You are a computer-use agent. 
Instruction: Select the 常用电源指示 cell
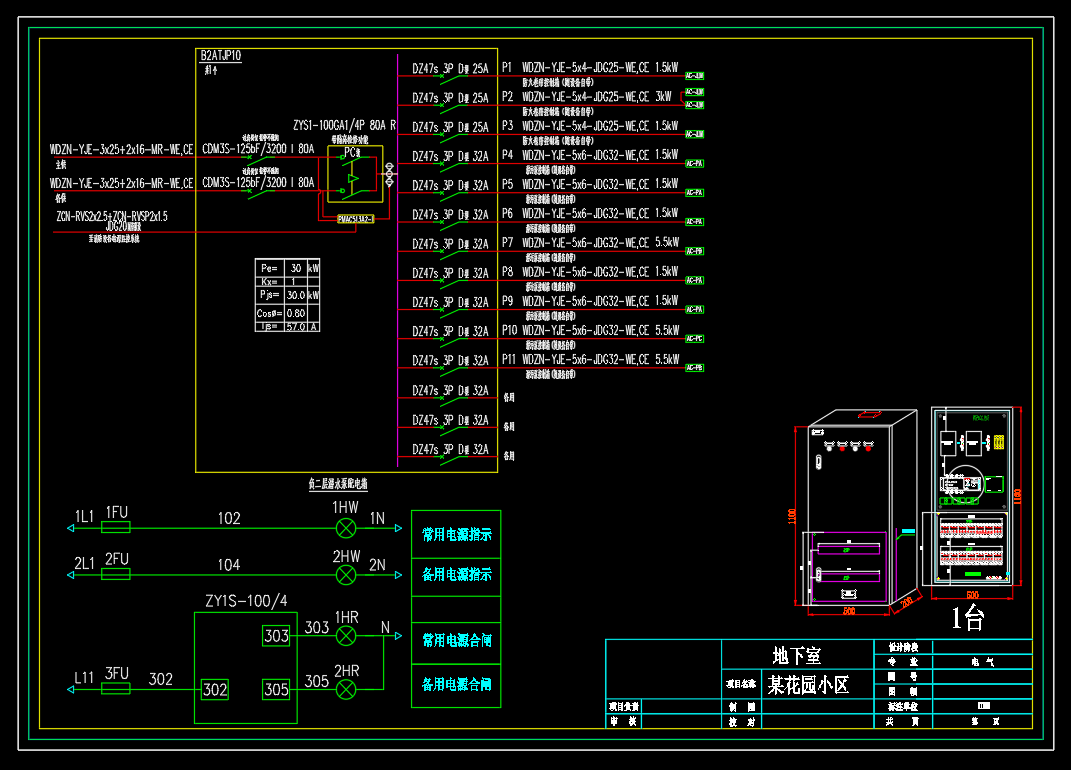pyautogui.click(x=456, y=535)
